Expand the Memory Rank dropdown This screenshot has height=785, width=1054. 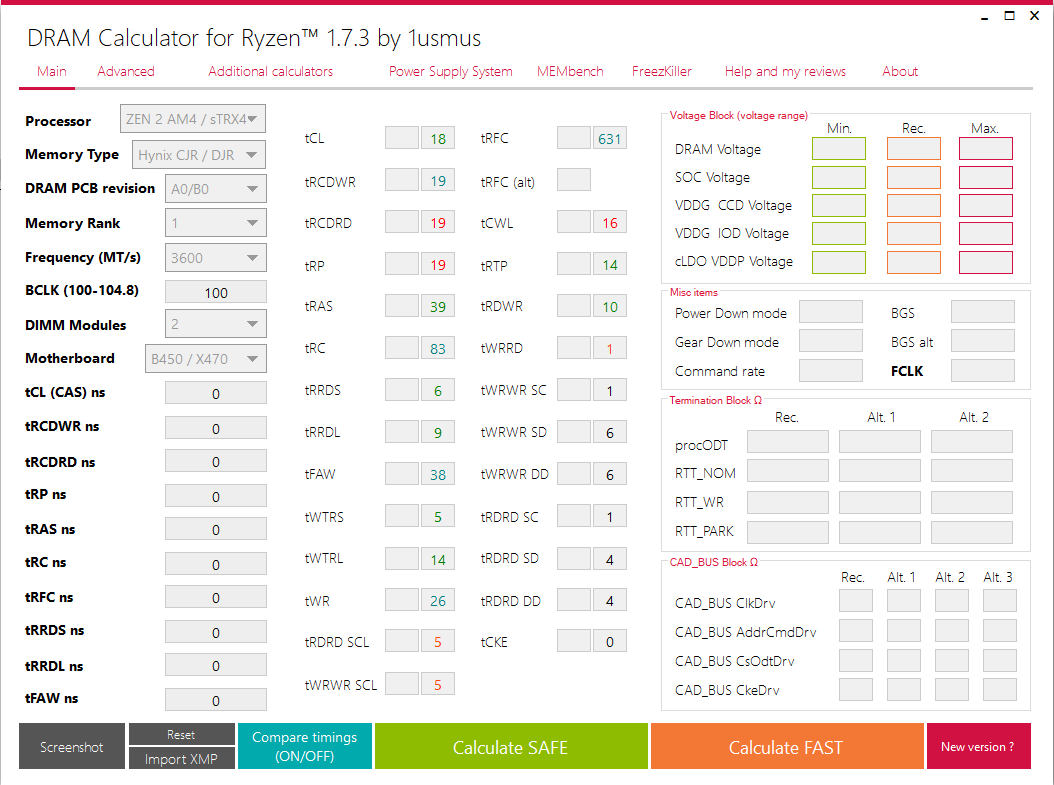click(216, 223)
